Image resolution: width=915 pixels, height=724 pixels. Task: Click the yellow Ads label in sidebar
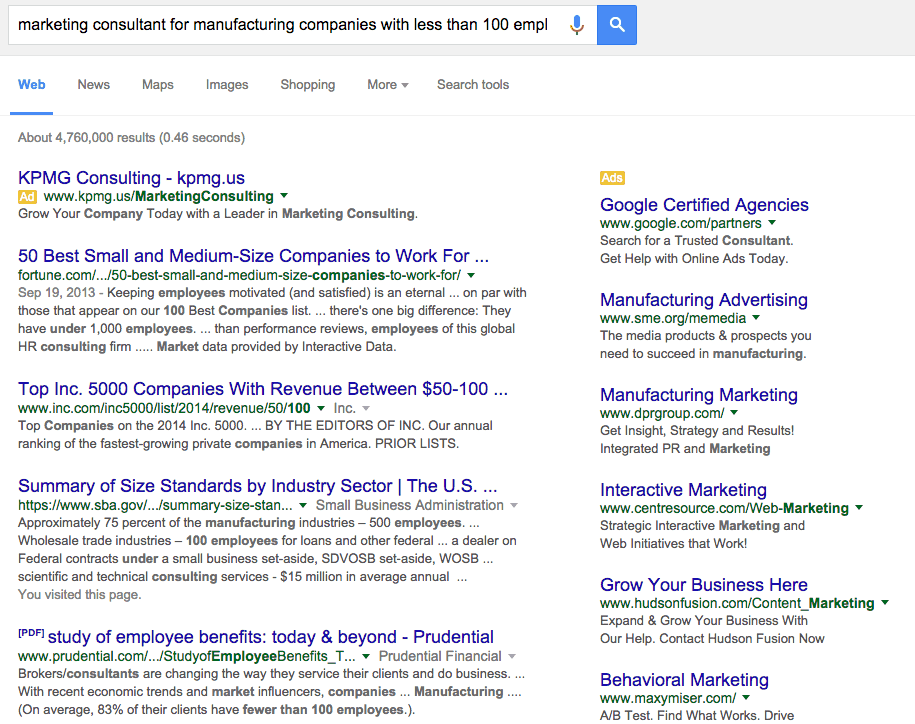612,178
